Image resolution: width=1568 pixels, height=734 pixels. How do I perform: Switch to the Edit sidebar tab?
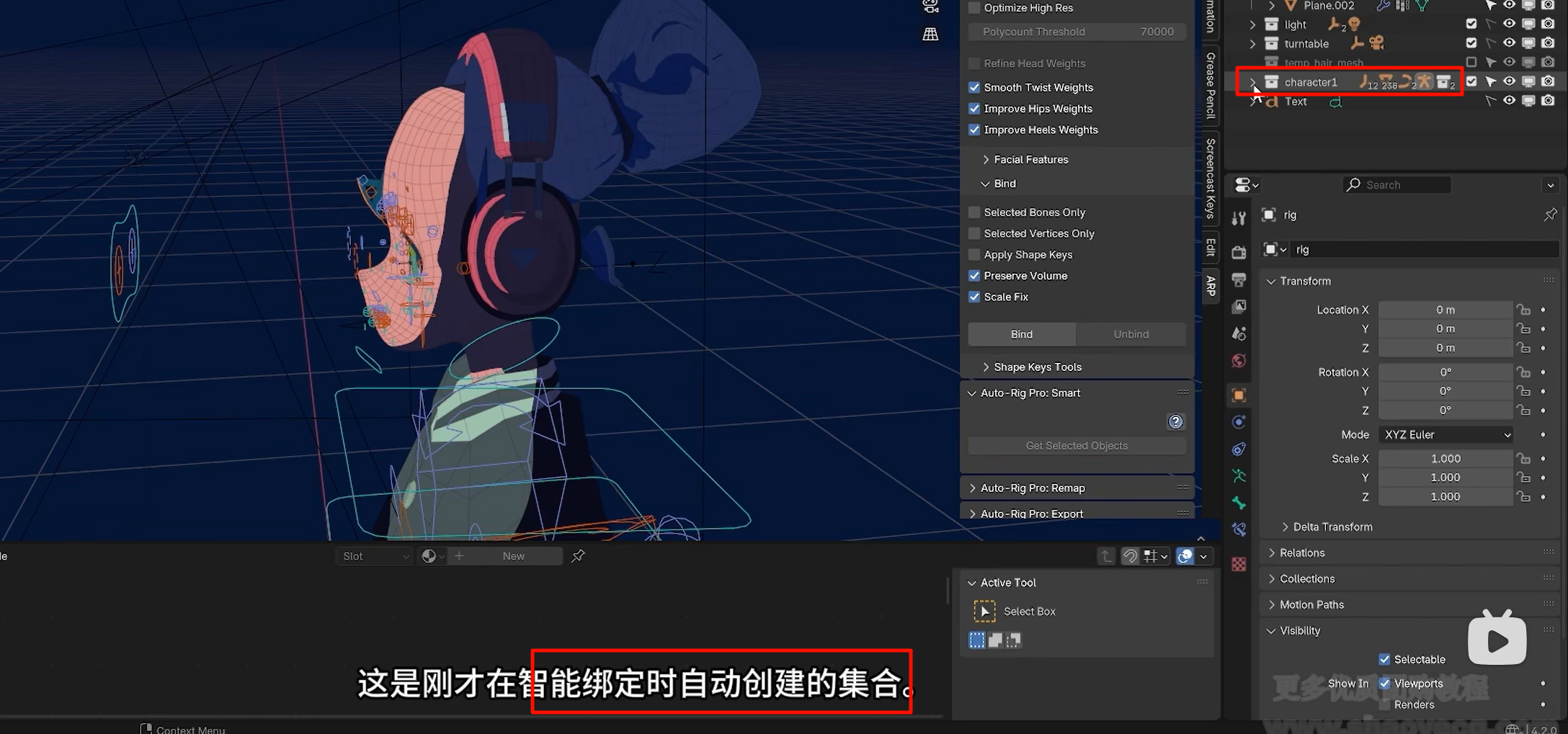[1211, 247]
